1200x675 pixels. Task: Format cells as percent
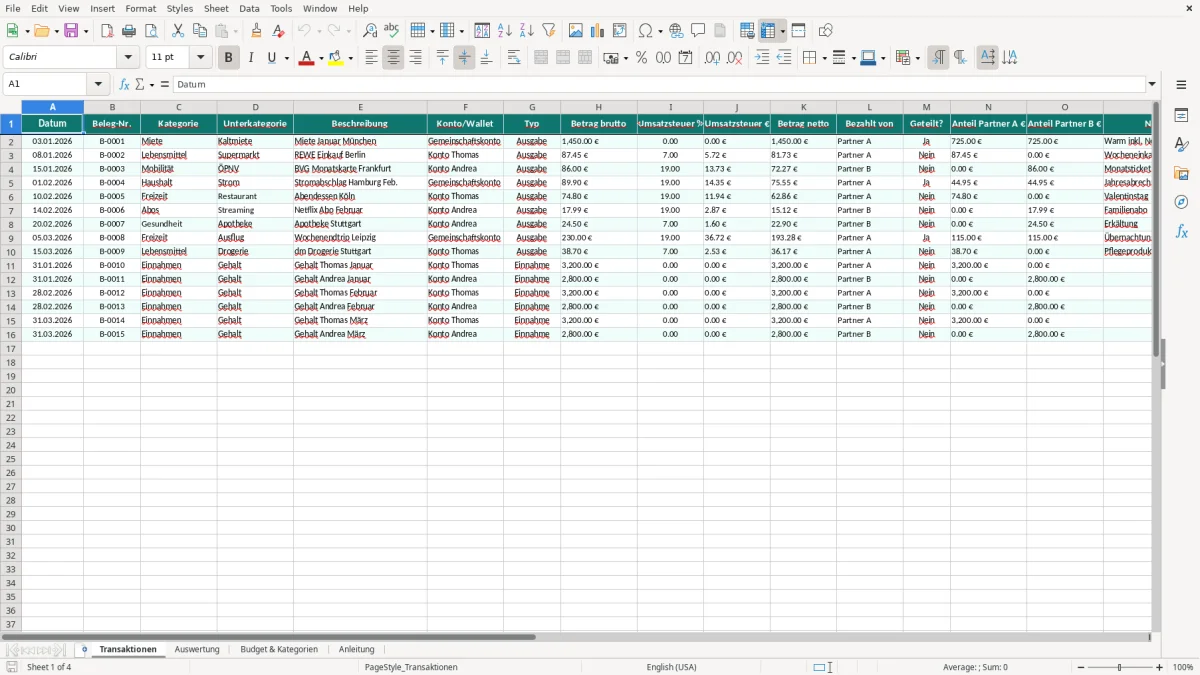(x=641, y=58)
